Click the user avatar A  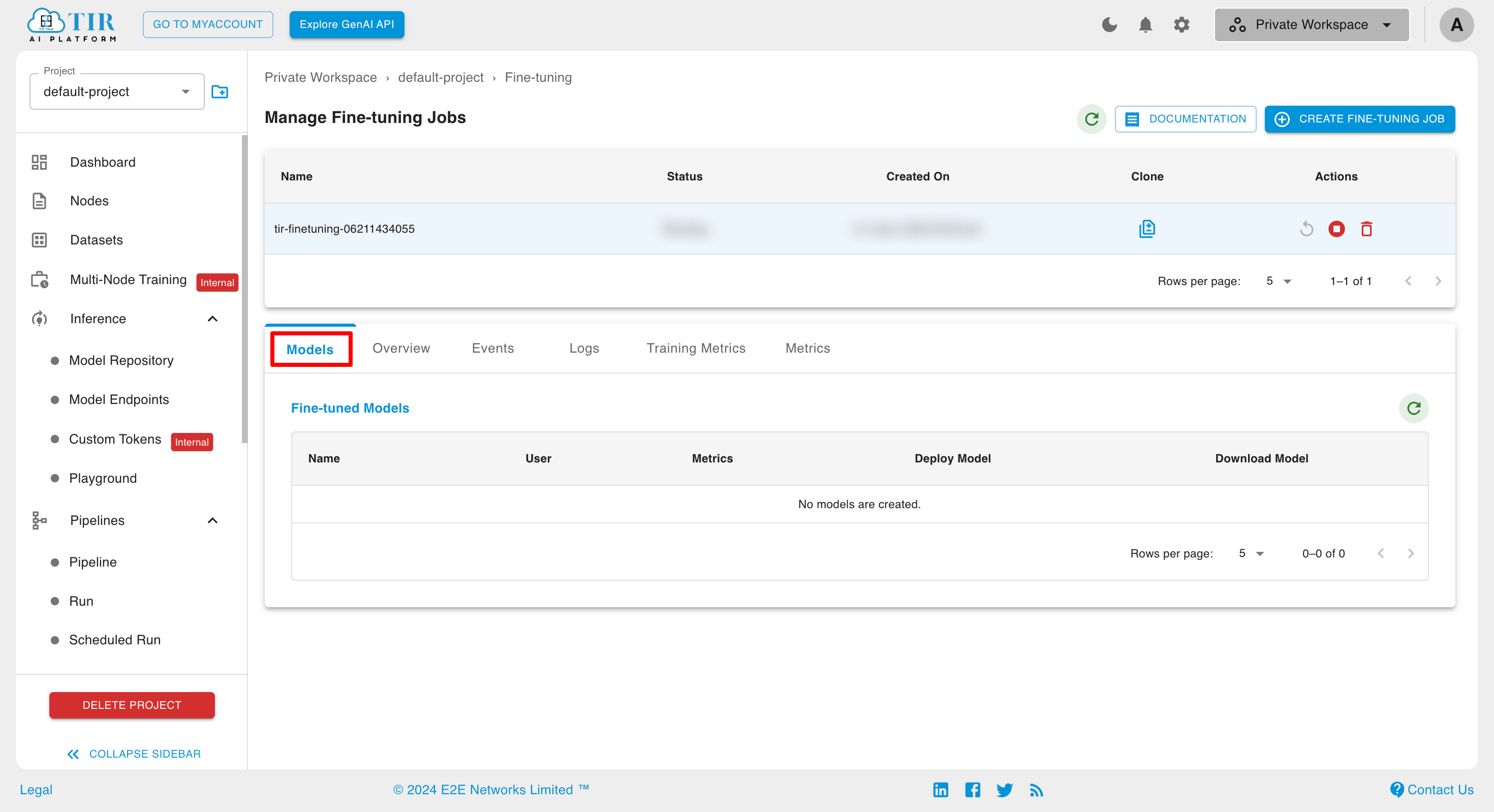click(x=1456, y=24)
